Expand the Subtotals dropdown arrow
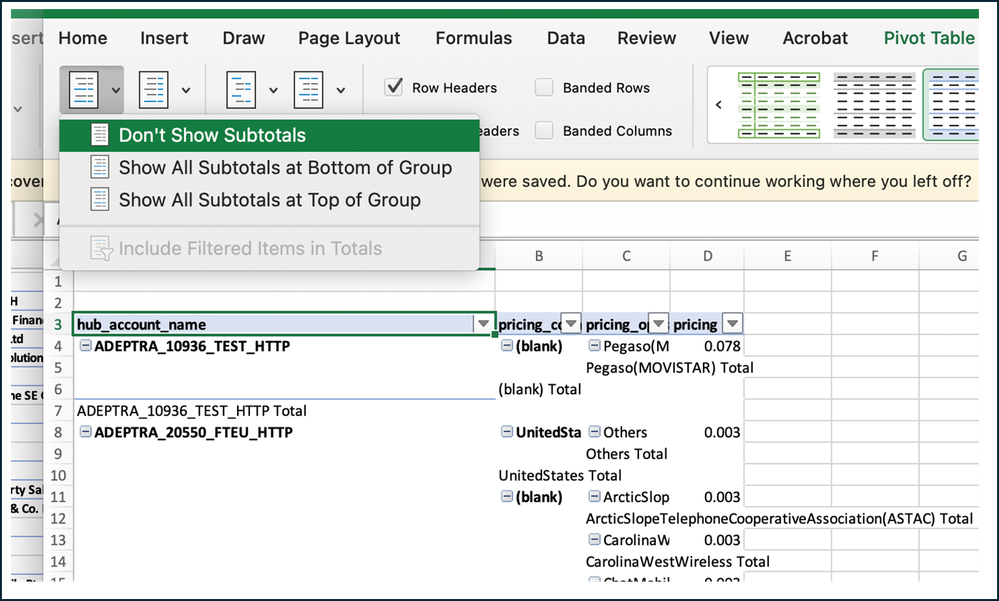Screen dimensions: 999x601 tap(115, 91)
